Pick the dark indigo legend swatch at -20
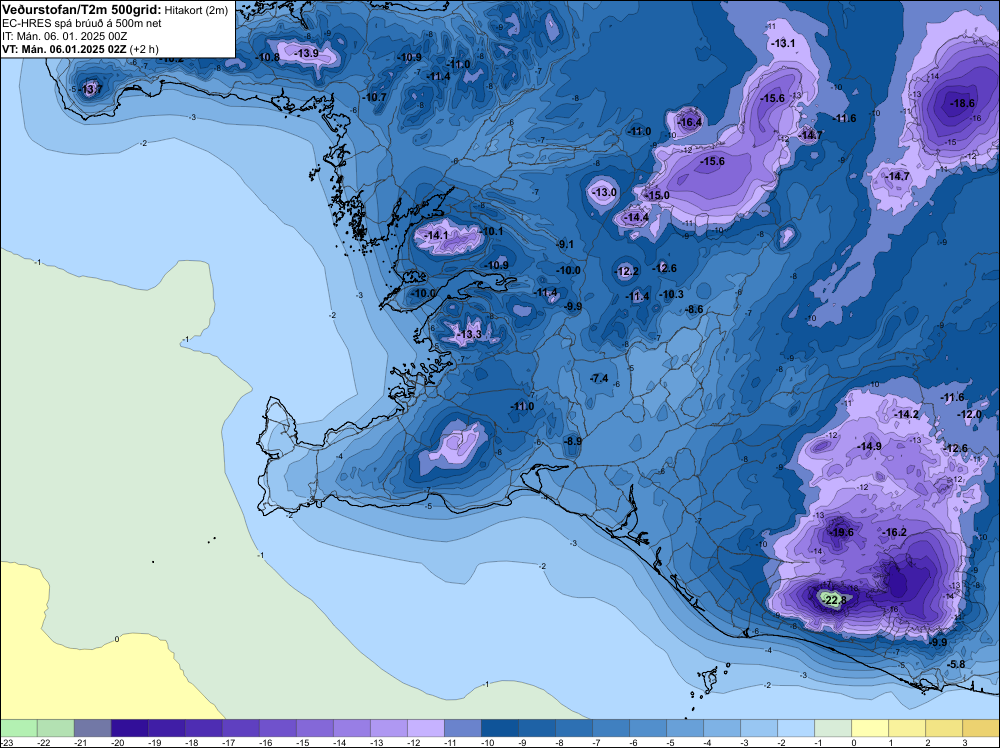The image size is (1000, 748). [129, 728]
